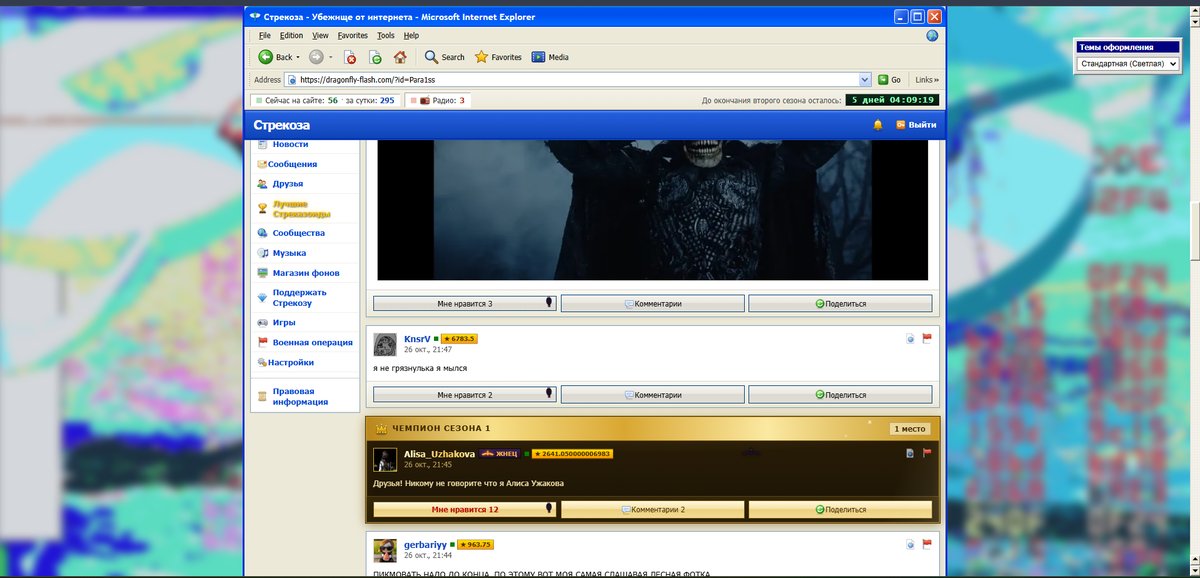
Task: Click 'Комментарии 2' on Alisa_Uzhakova's post
Action: tap(653, 509)
